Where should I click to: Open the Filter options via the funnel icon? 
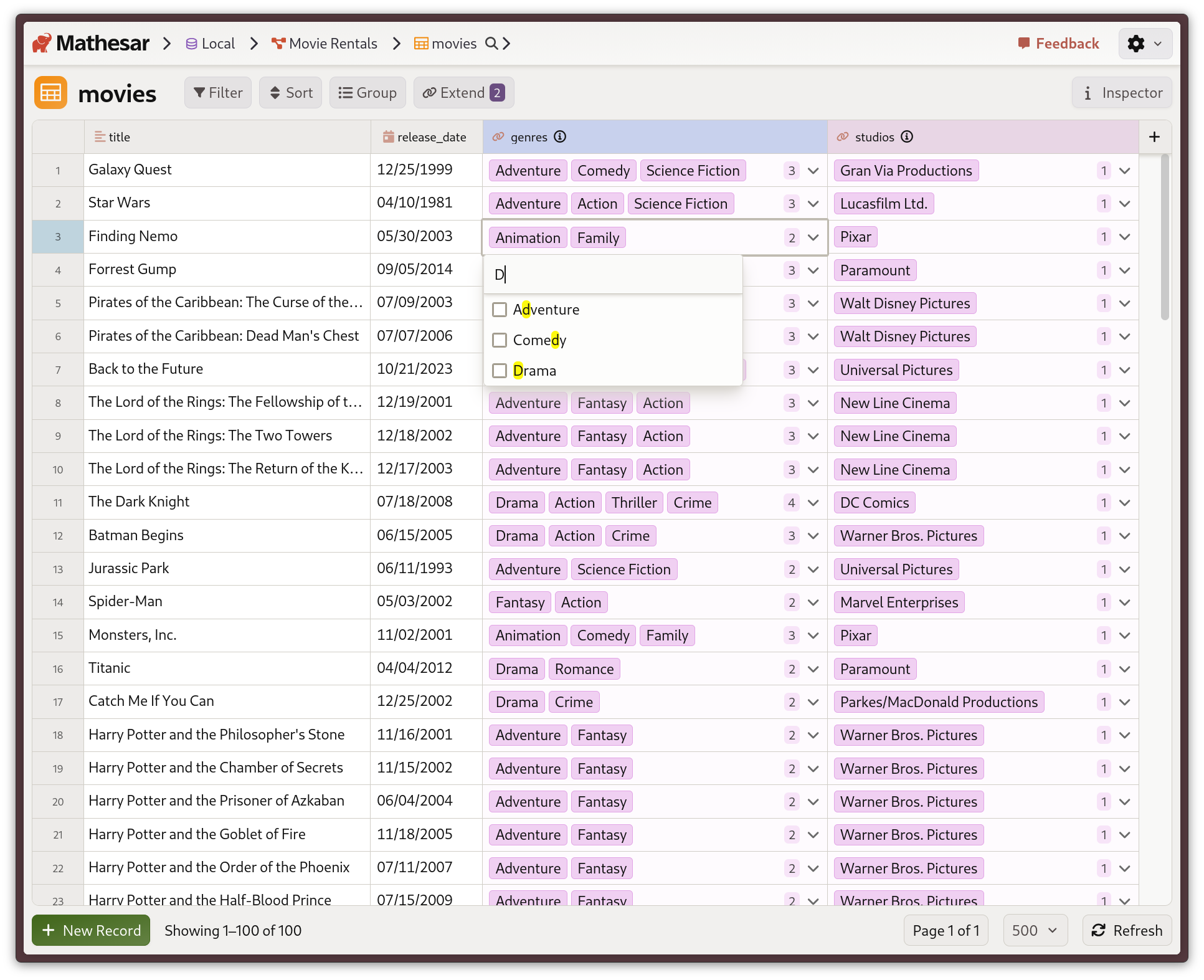pos(199,92)
